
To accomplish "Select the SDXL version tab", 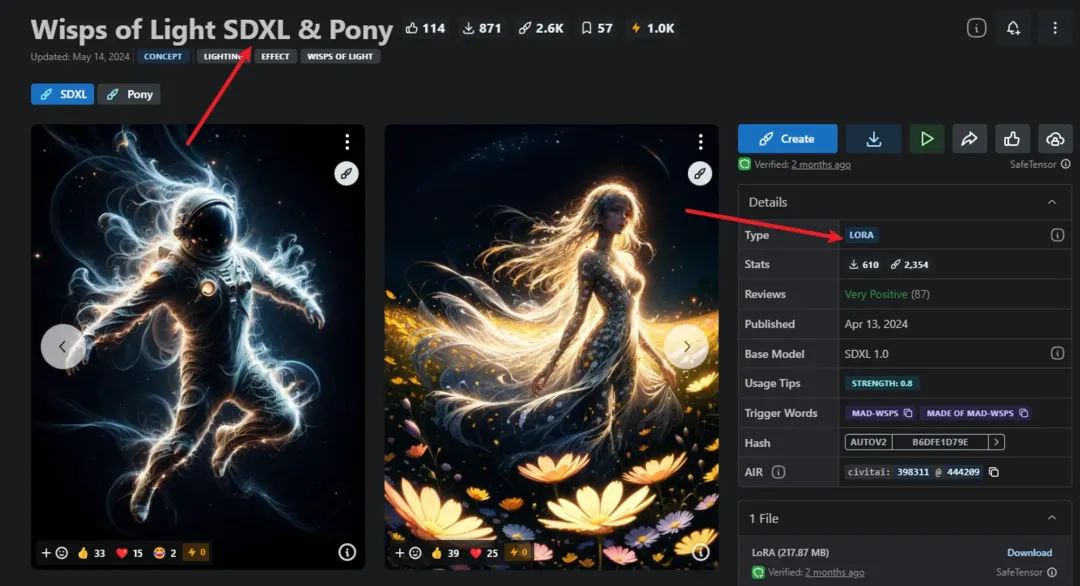I will (62, 94).
